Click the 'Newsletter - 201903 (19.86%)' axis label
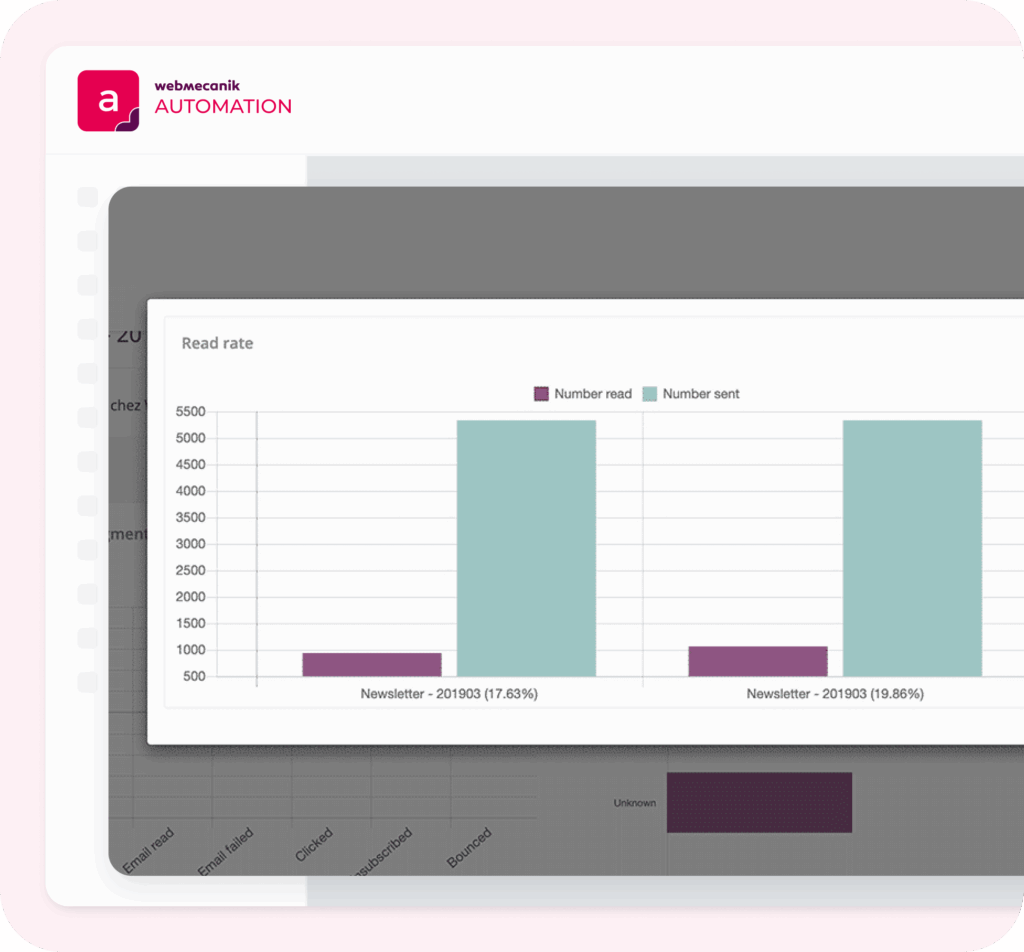 click(x=835, y=693)
